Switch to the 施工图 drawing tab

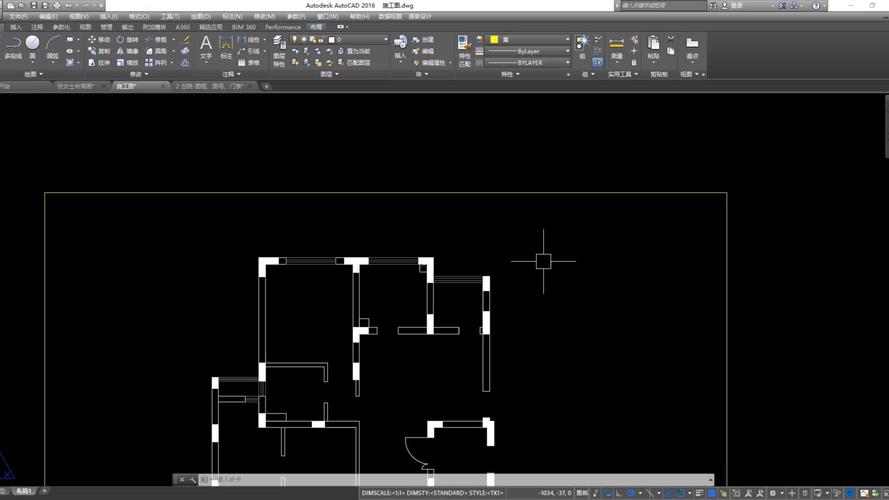coord(127,87)
